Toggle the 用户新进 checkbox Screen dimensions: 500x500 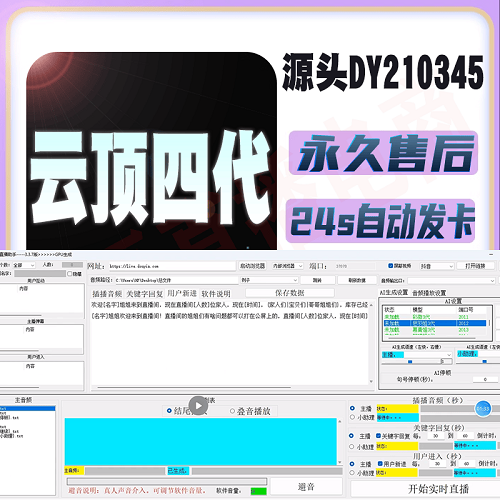(x=380, y=464)
